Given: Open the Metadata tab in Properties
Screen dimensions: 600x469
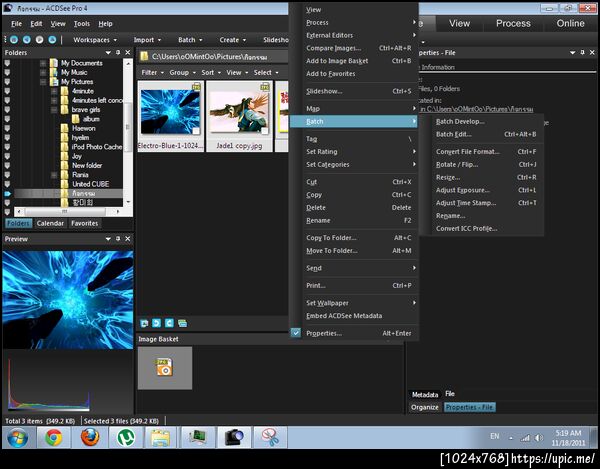Looking at the screenshot, I should point(425,394).
